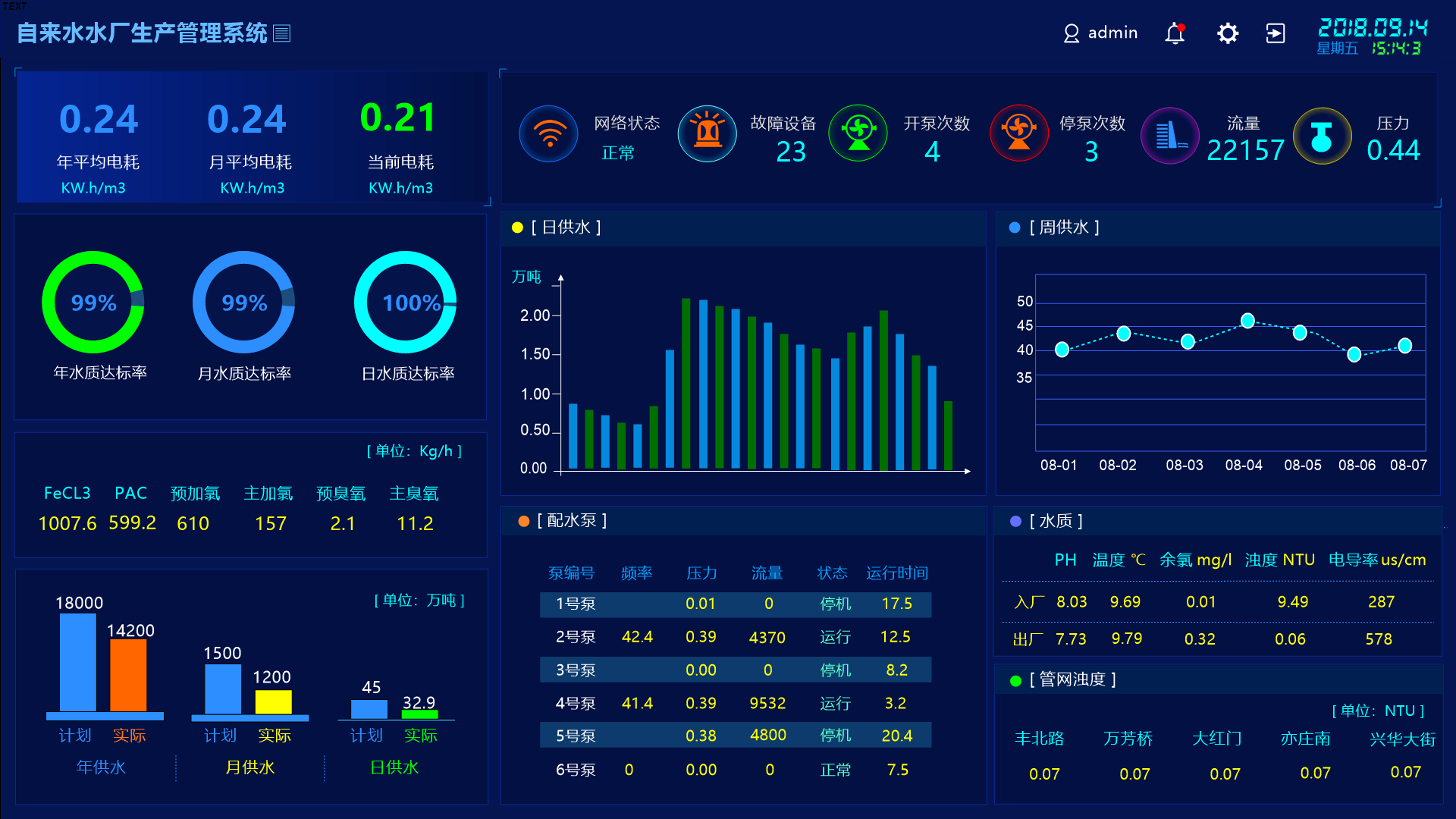Click the green pump start count icon
This screenshot has height=819, width=1456.
858,133
